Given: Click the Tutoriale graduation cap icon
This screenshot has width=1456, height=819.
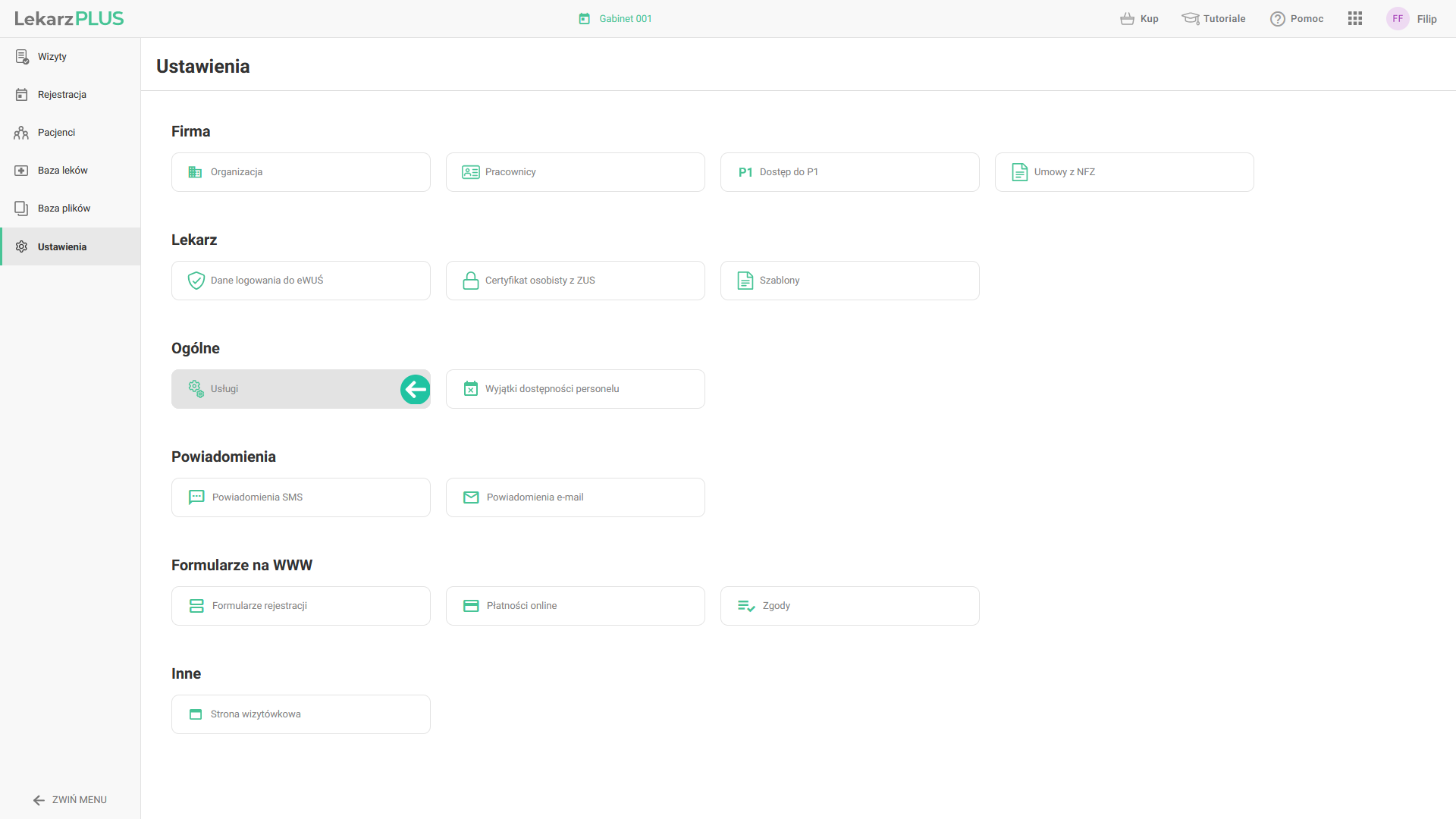Looking at the screenshot, I should 1190,19.
